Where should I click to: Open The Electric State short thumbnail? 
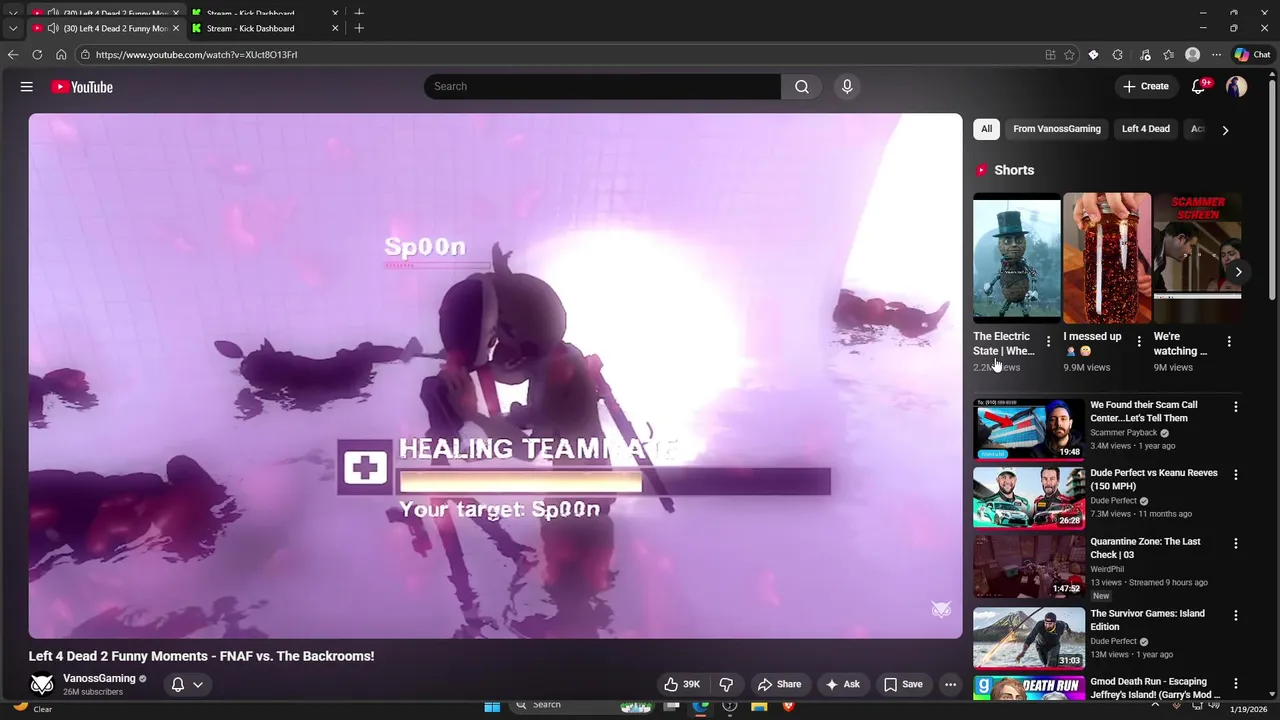click(1017, 258)
